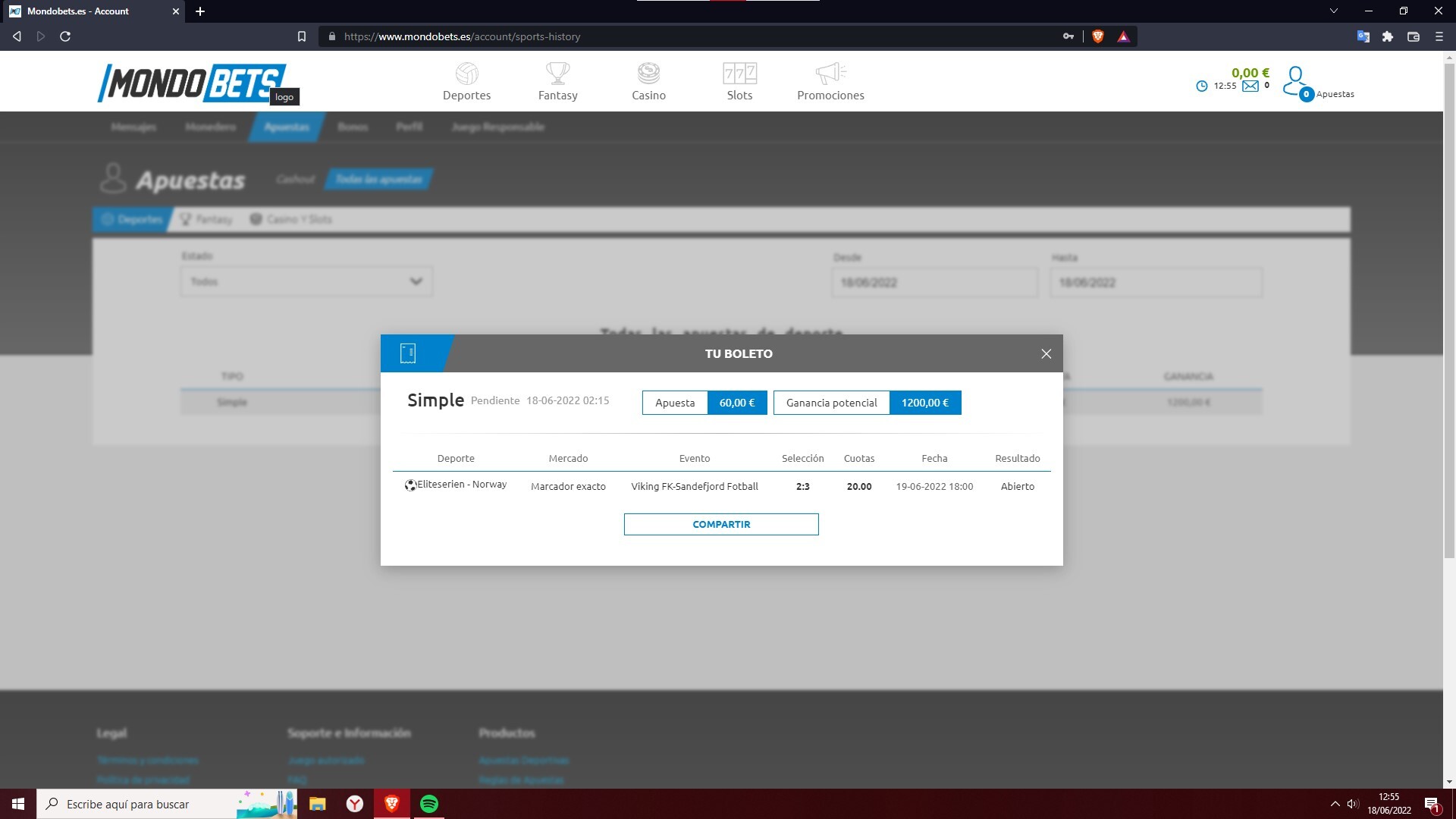
Task: Open the Juego Responsable tab
Action: [x=498, y=127]
